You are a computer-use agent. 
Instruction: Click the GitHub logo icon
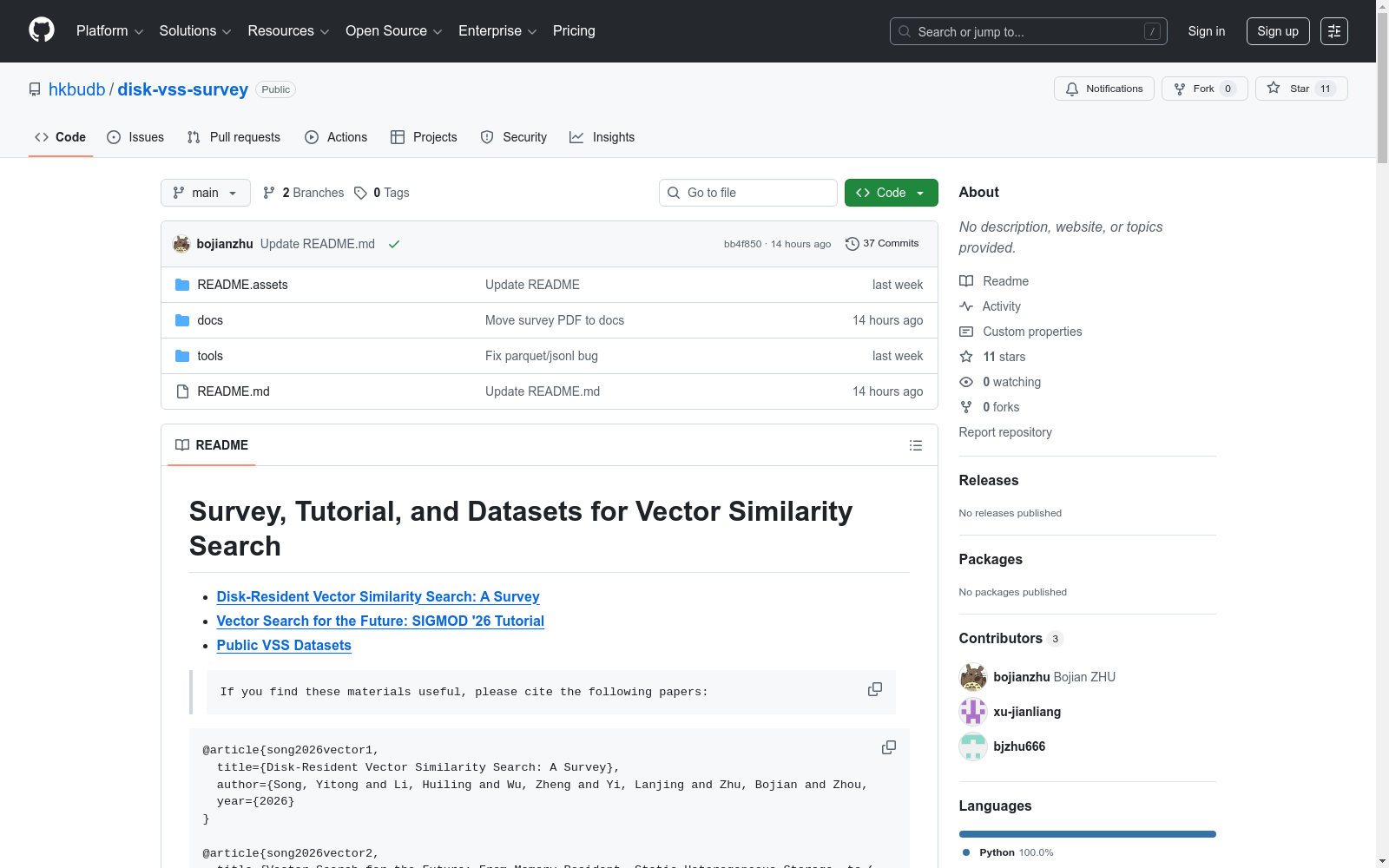coord(42,30)
